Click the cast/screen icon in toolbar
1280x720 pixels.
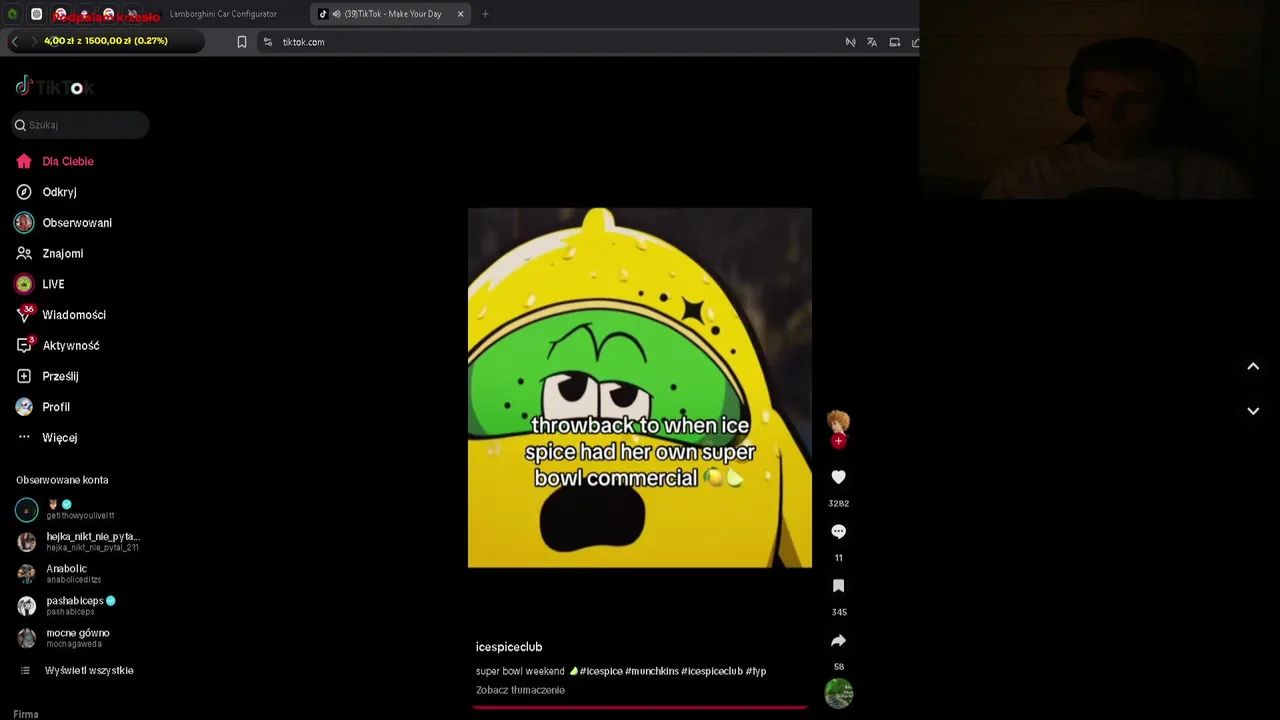coord(894,42)
